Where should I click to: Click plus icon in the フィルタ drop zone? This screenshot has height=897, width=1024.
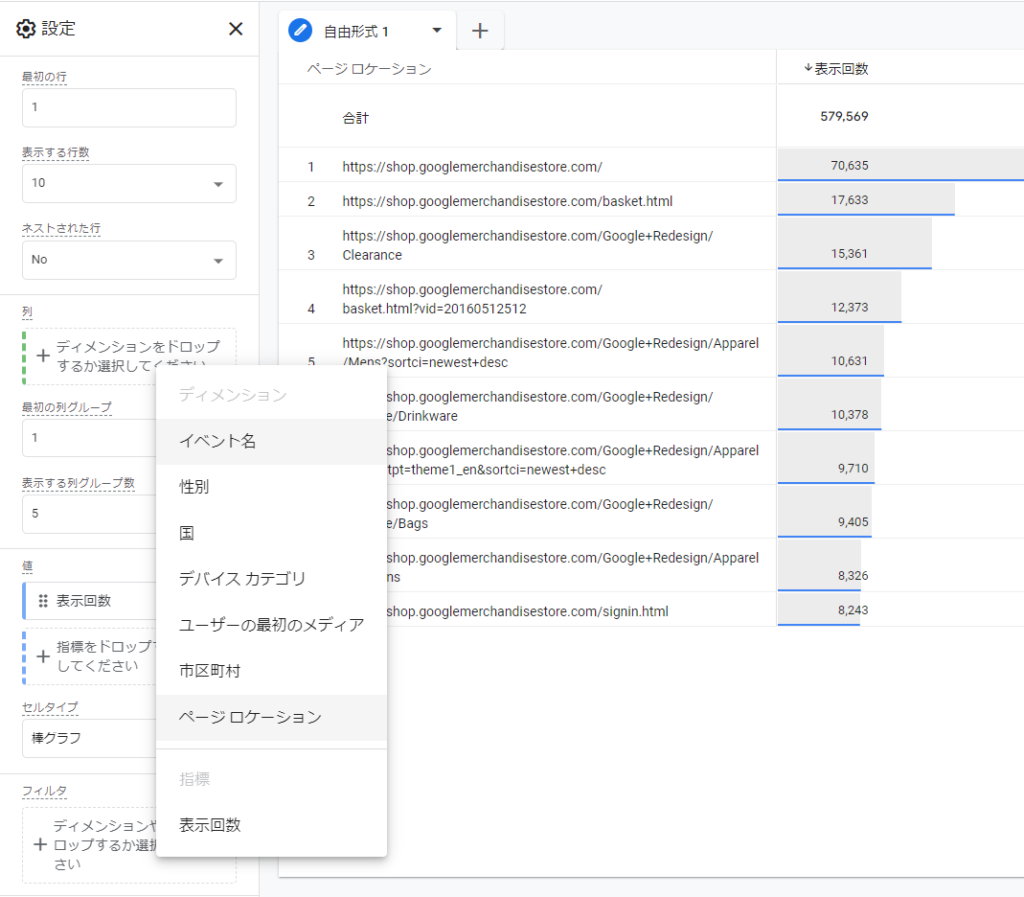tap(40, 845)
